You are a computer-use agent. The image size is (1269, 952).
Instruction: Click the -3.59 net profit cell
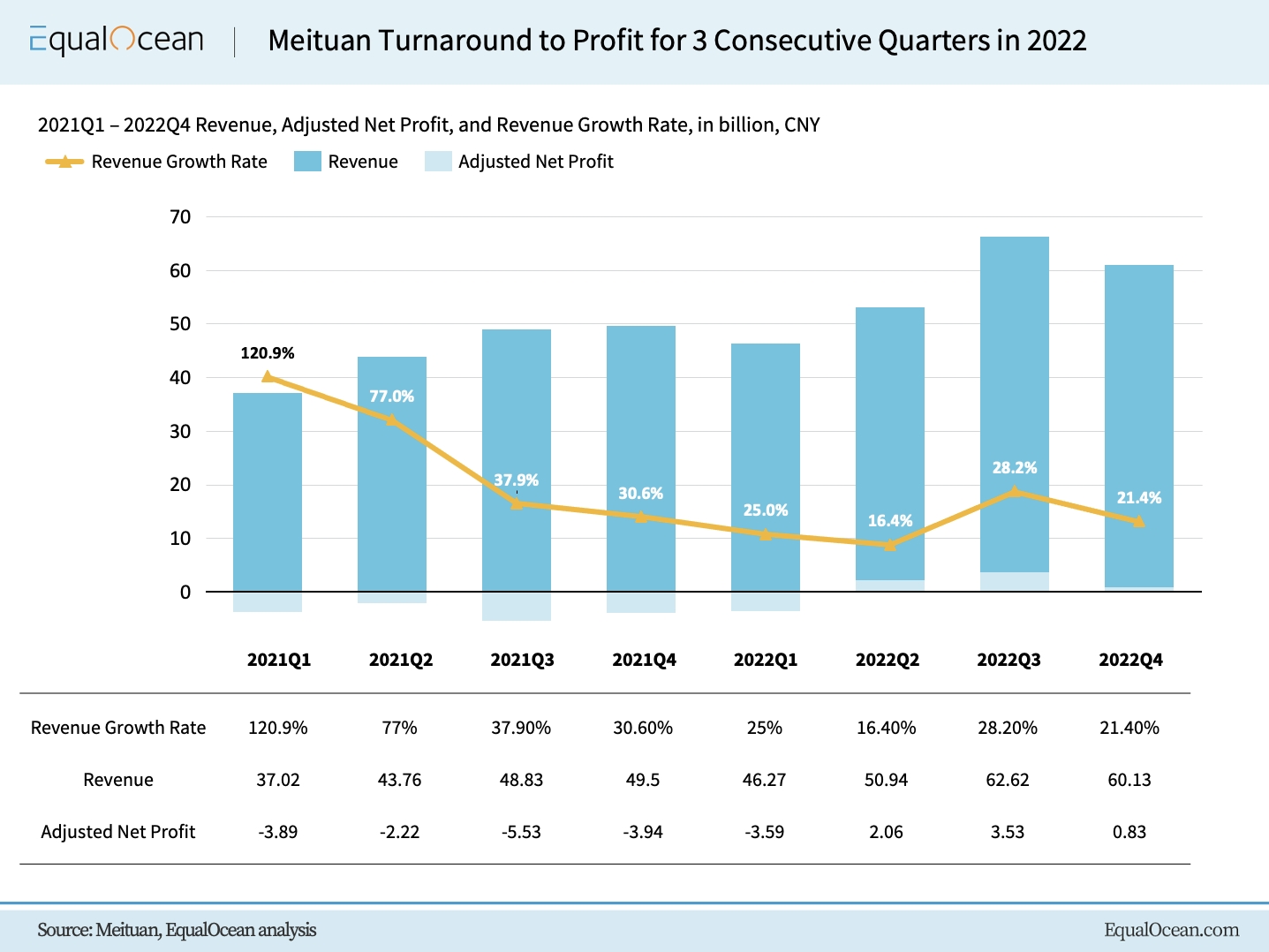tap(765, 832)
